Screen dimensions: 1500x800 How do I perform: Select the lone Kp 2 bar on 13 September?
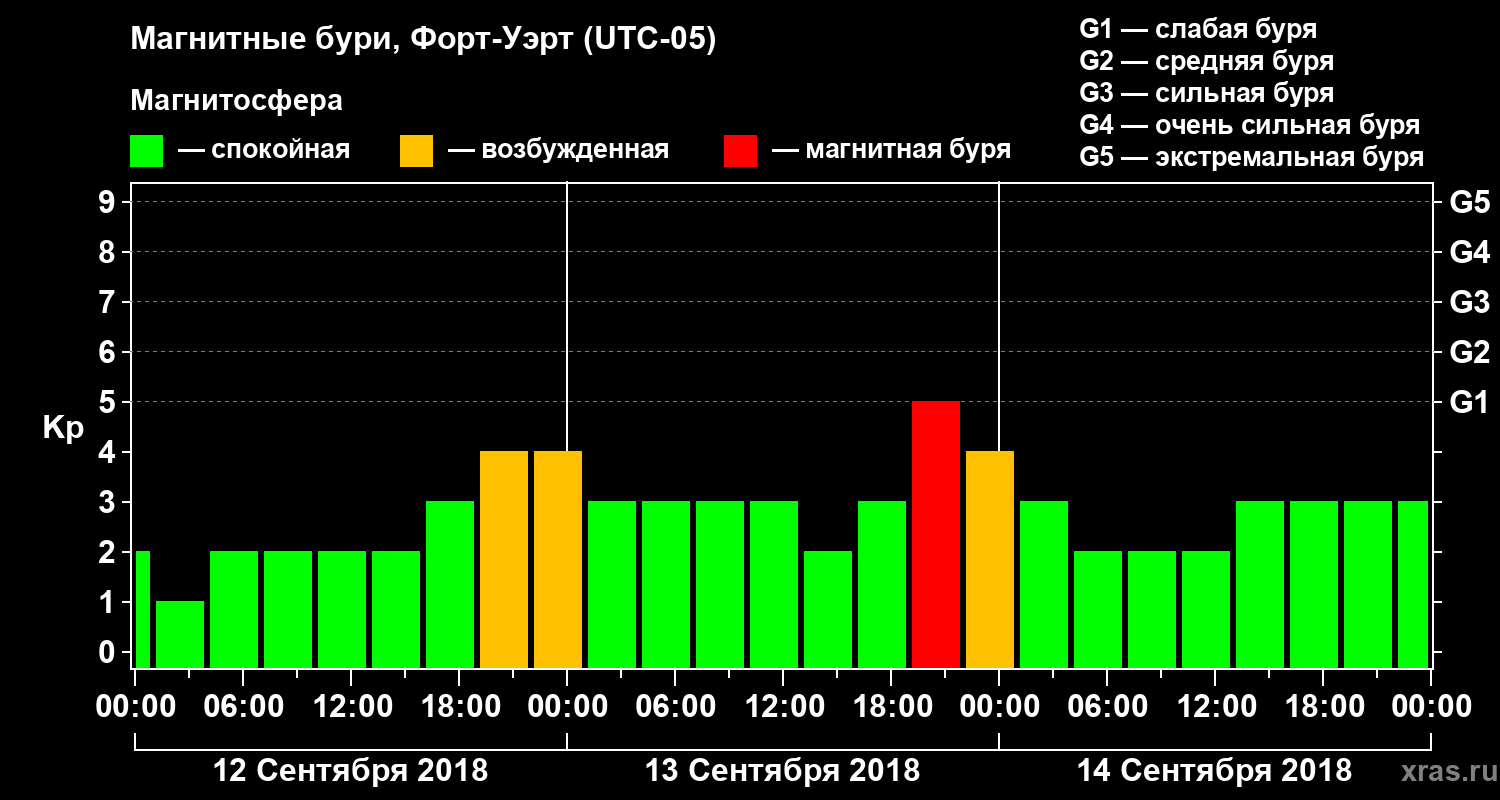click(x=828, y=610)
